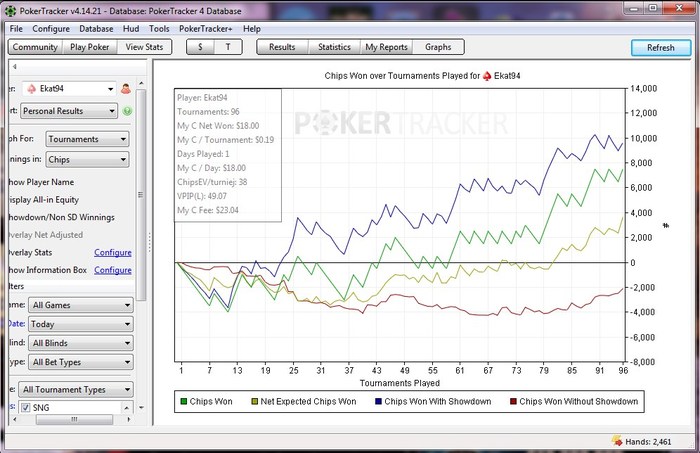Switch to the Play Poker tab
This screenshot has height=453, width=700.
tap(90, 47)
